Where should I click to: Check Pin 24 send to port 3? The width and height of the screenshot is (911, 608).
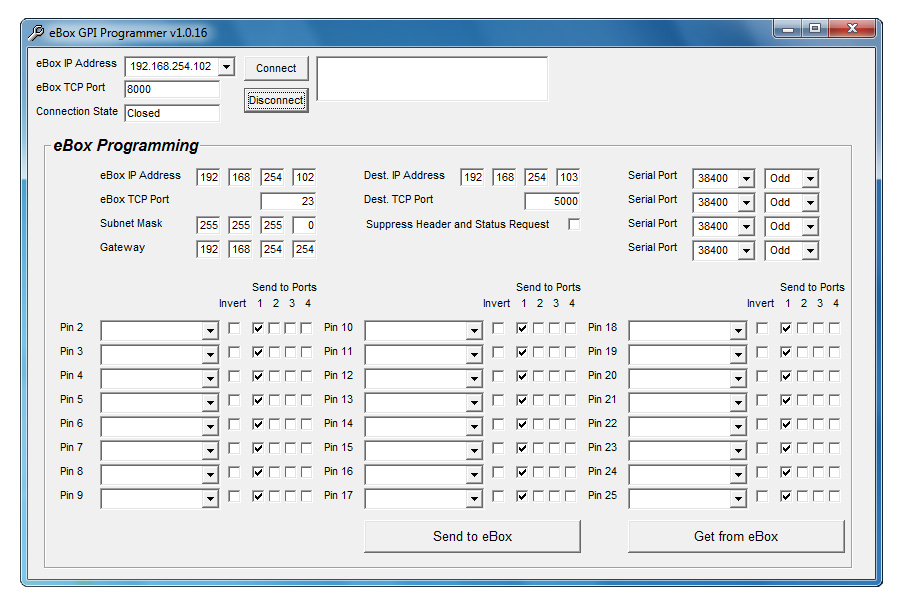[818, 472]
